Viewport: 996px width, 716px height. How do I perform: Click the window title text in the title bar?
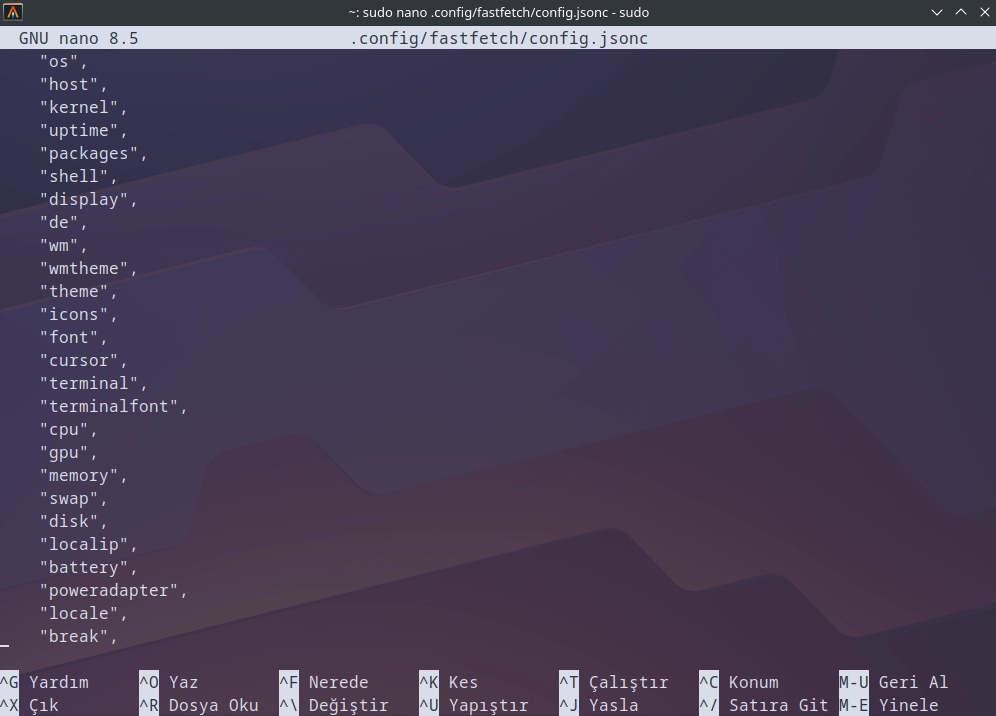(x=499, y=12)
